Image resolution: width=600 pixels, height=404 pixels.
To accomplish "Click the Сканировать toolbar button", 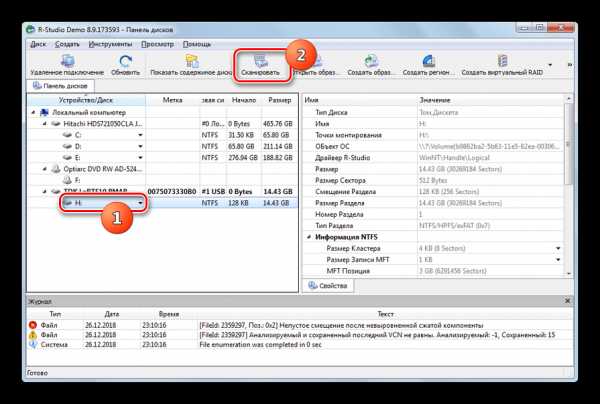I will 261,65.
